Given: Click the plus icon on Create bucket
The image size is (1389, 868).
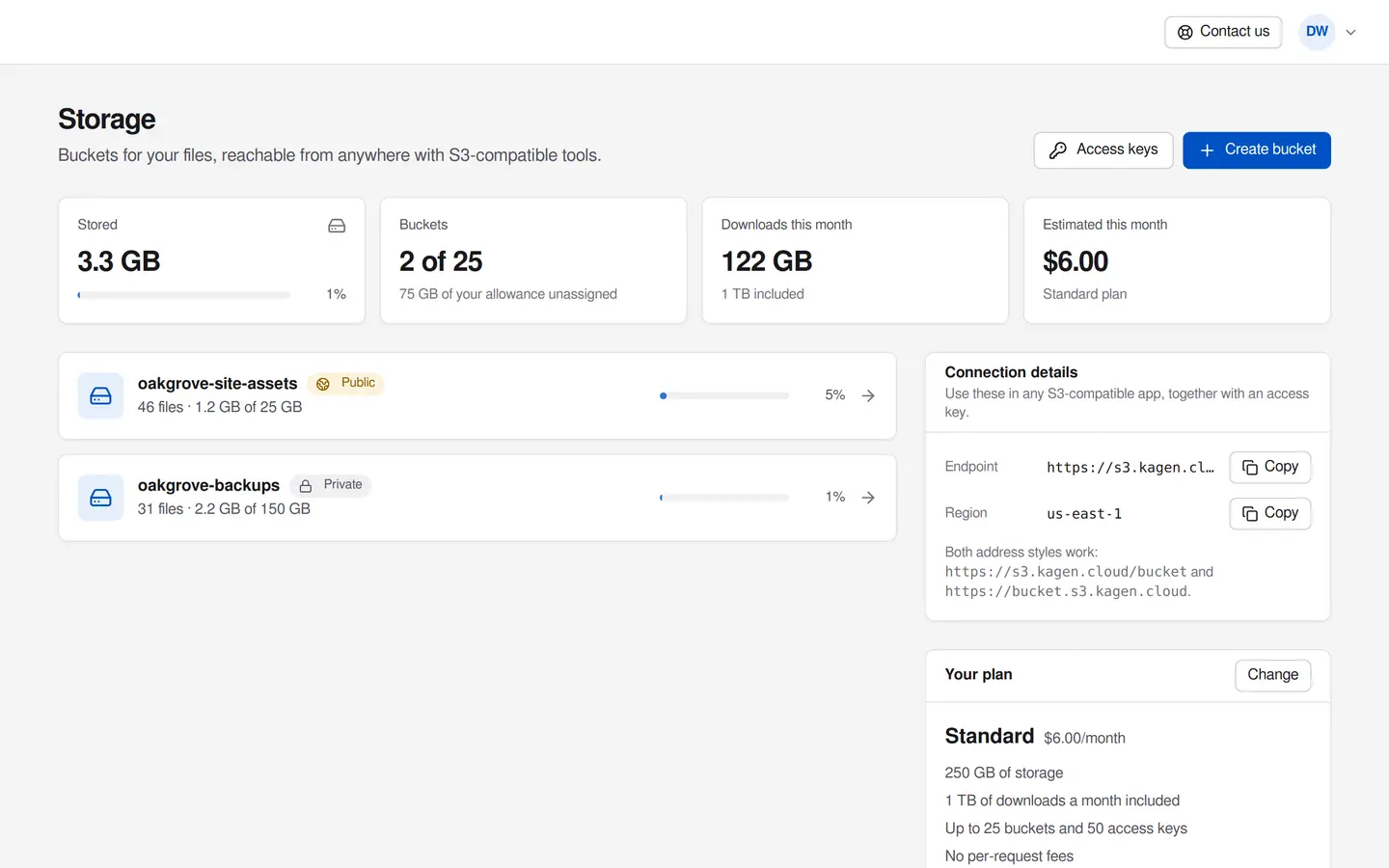Looking at the screenshot, I should coord(1207,150).
